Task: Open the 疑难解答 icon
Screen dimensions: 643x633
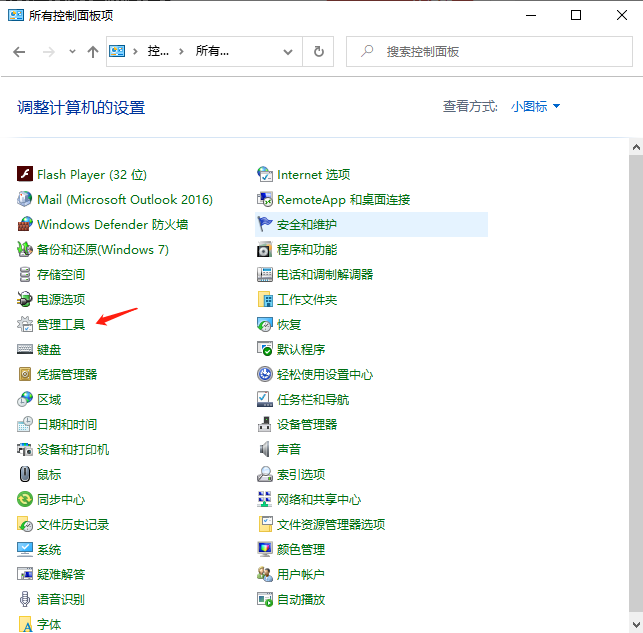Action: [x=25, y=574]
